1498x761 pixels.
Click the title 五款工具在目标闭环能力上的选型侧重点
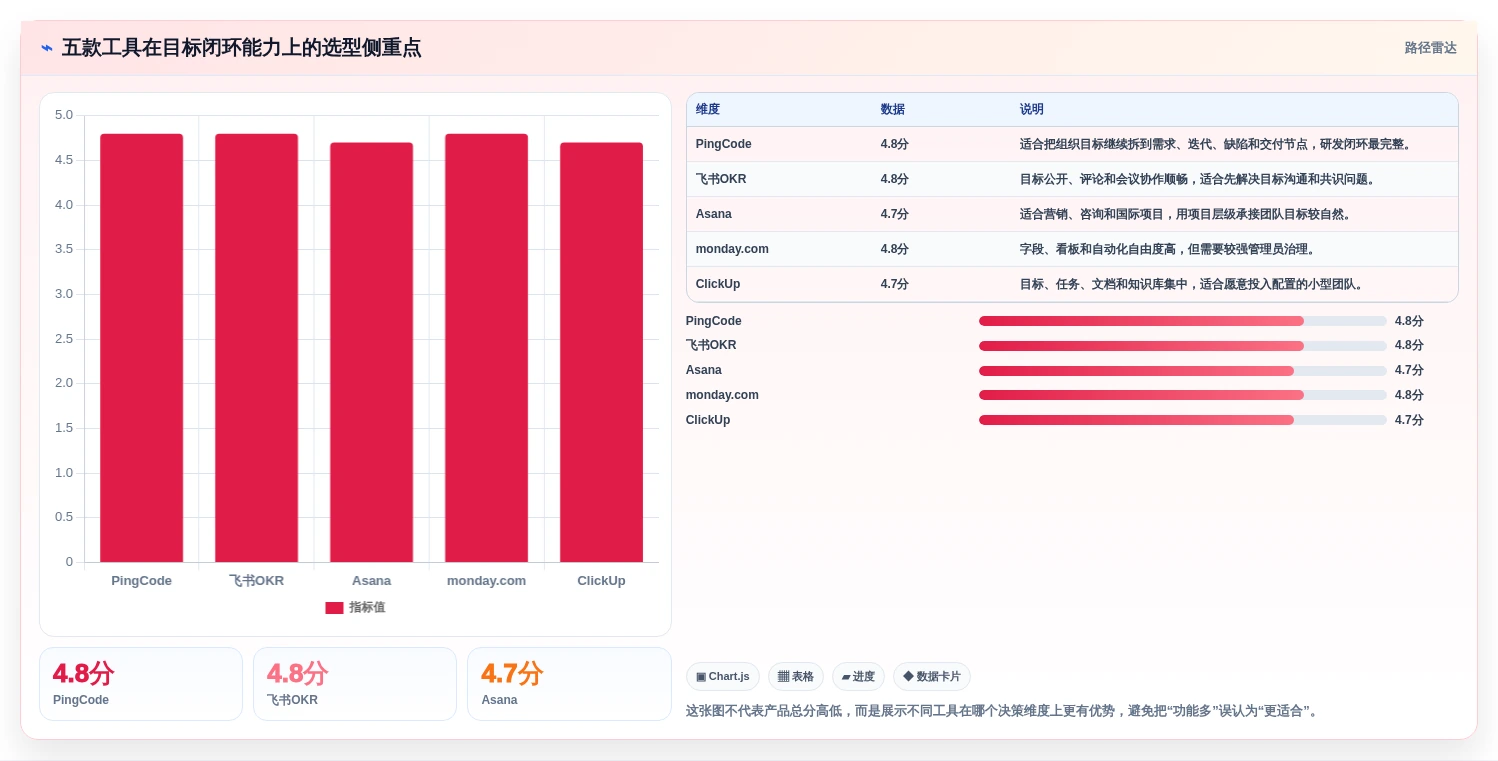[x=241, y=48]
